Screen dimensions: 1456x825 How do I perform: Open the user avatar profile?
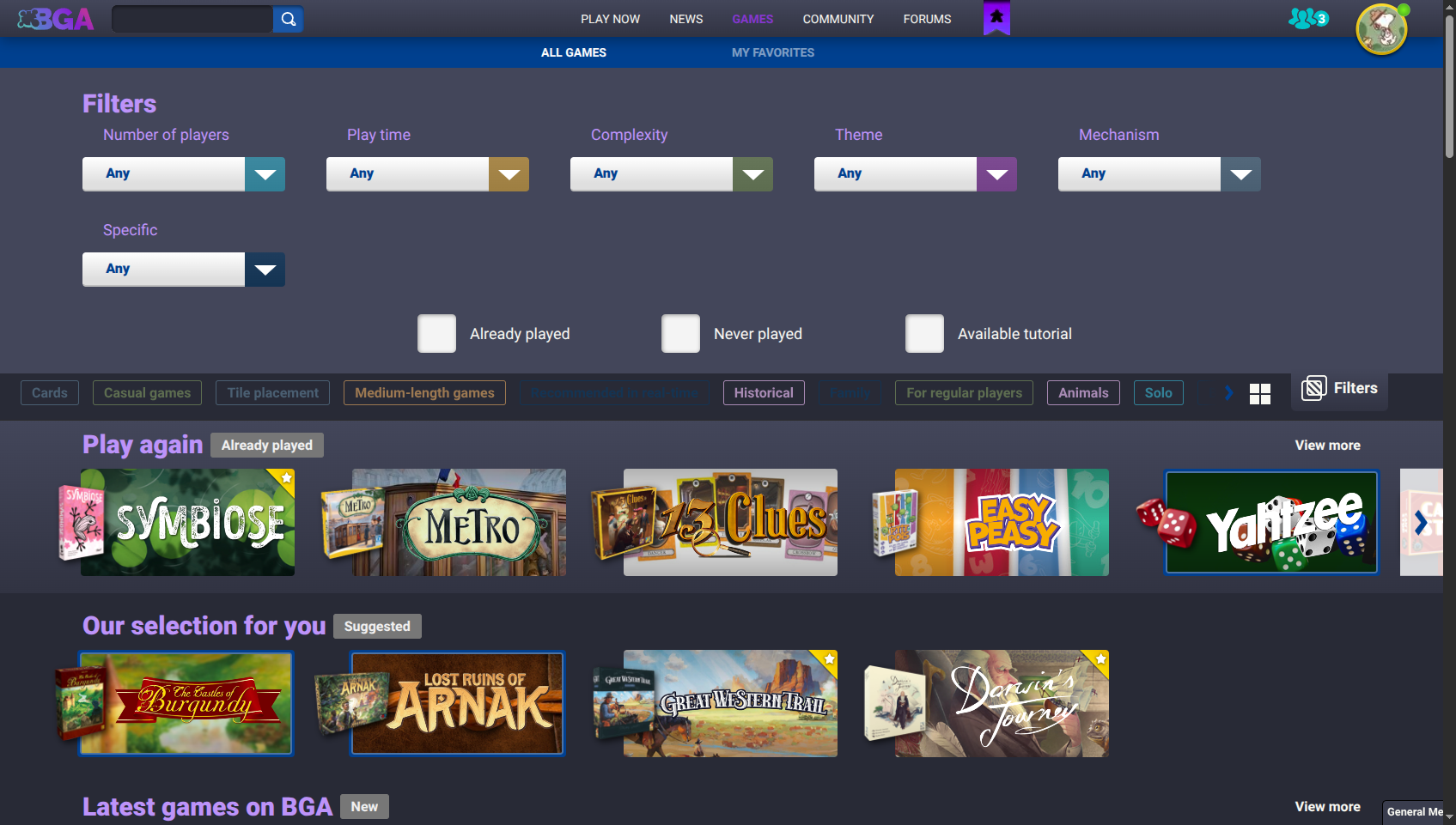[1381, 28]
